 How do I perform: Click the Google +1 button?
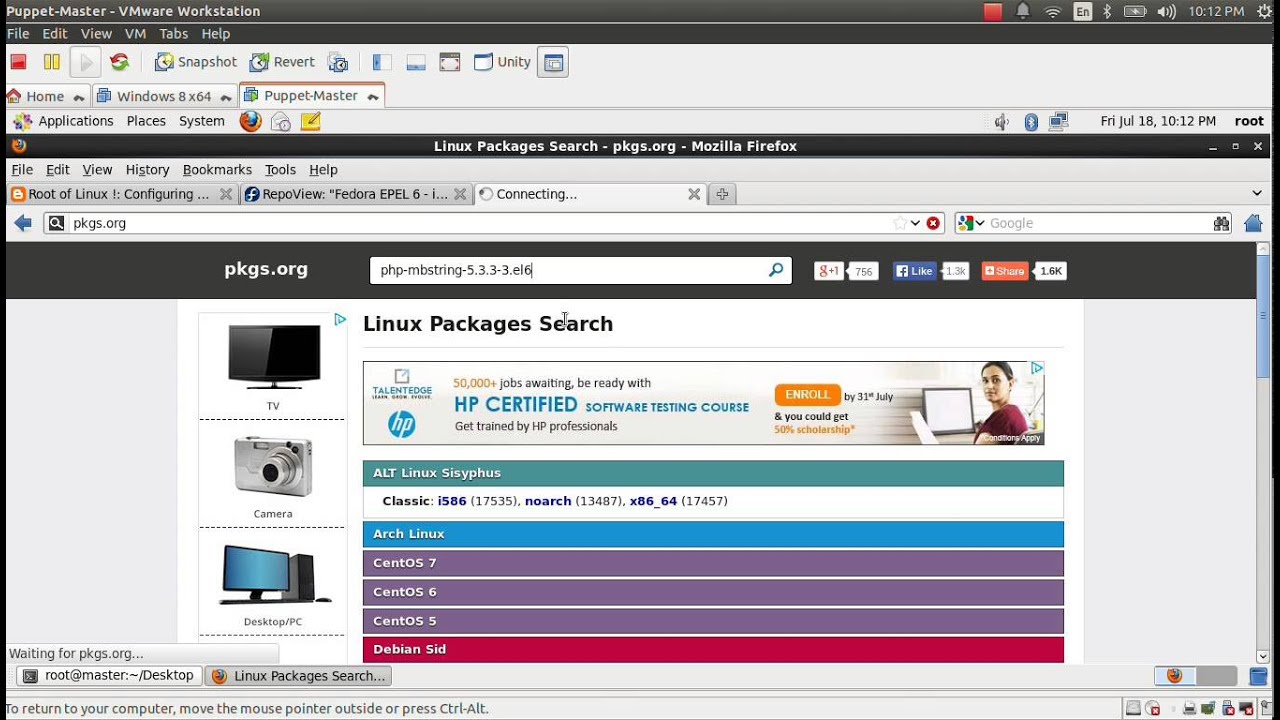(829, 271)
